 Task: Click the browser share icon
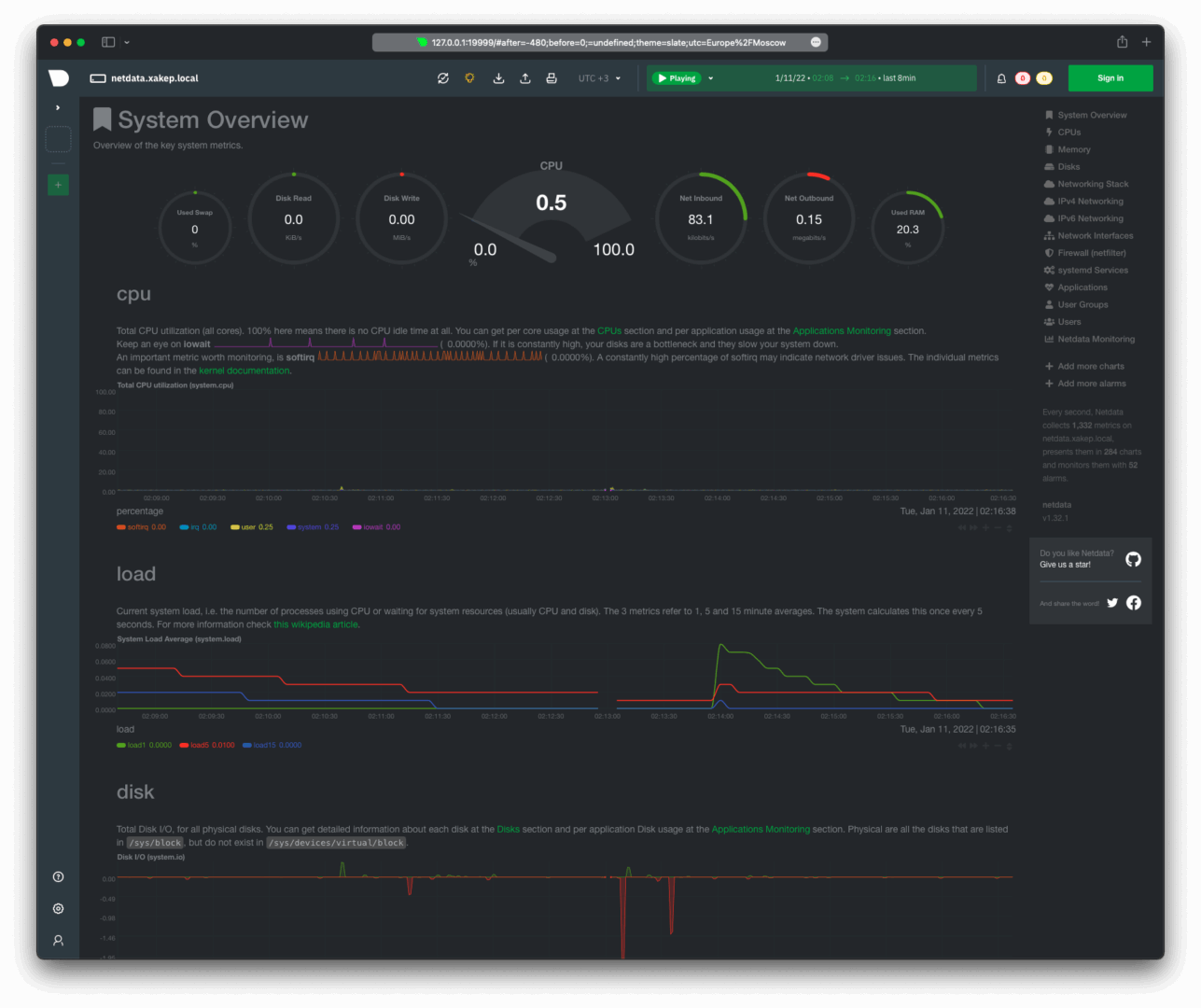(1123, 42)
